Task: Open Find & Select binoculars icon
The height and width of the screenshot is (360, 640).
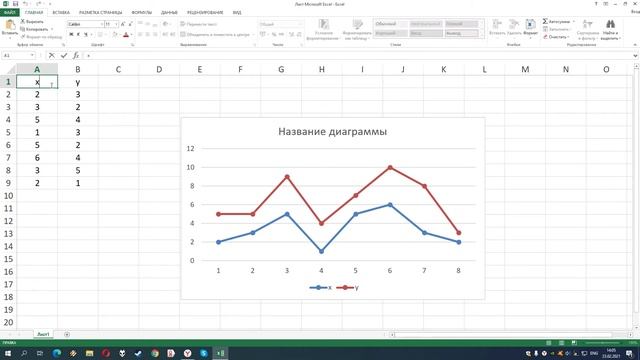Action: click(610, 24)
